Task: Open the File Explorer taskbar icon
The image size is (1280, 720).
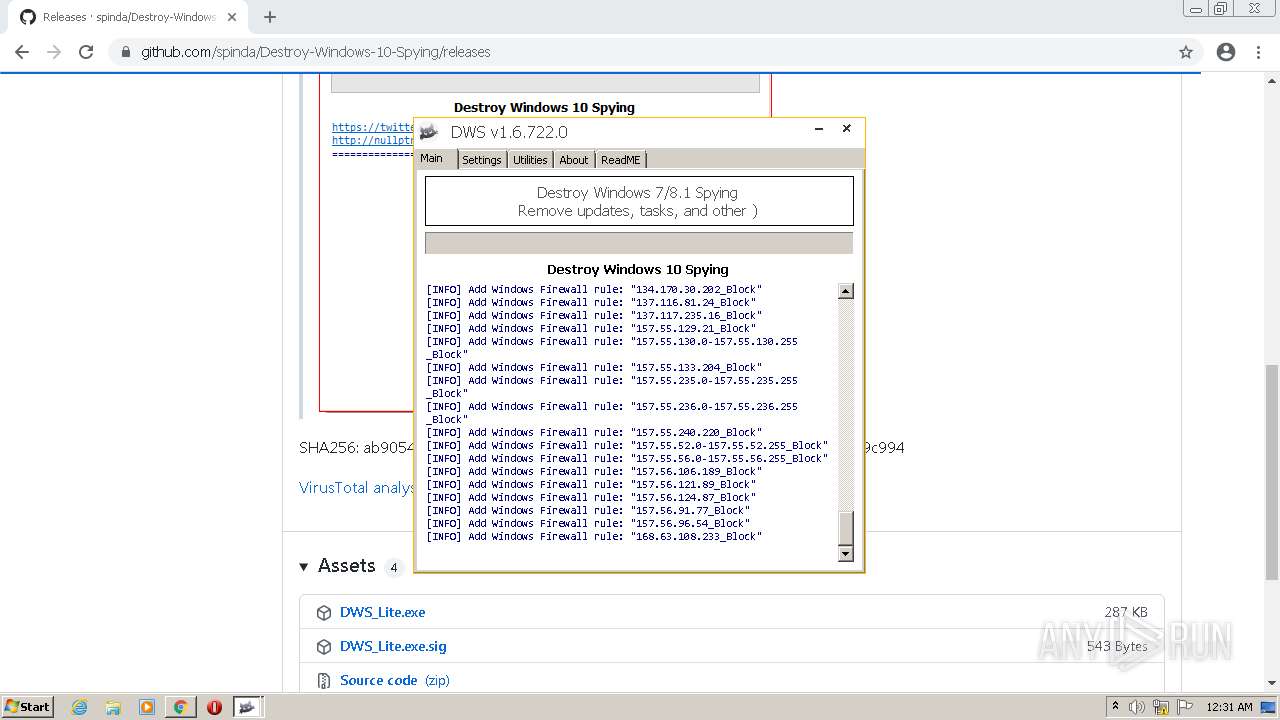Action: [113, 707]
